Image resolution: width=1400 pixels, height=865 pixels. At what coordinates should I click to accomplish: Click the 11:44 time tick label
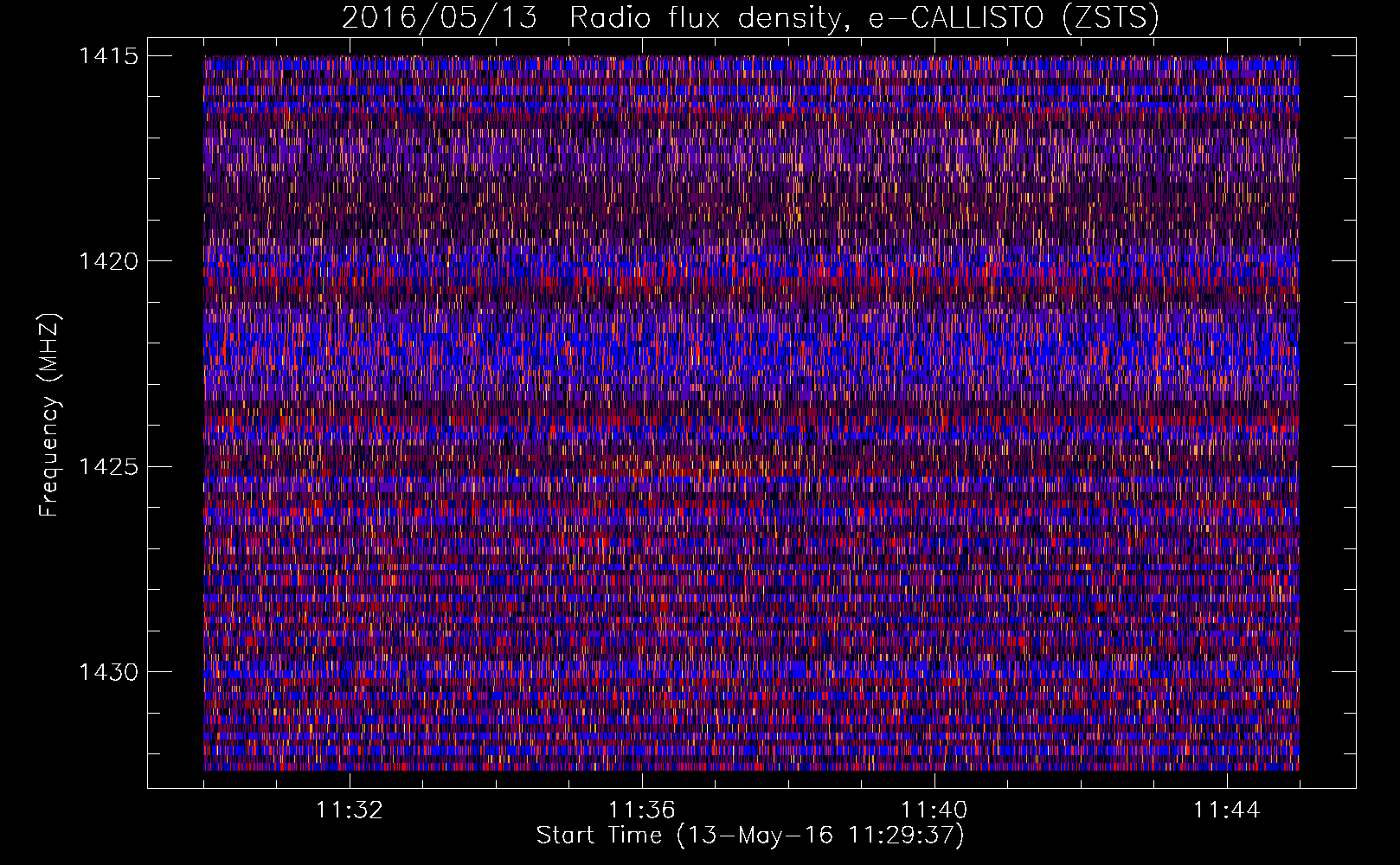point(1227,810)
